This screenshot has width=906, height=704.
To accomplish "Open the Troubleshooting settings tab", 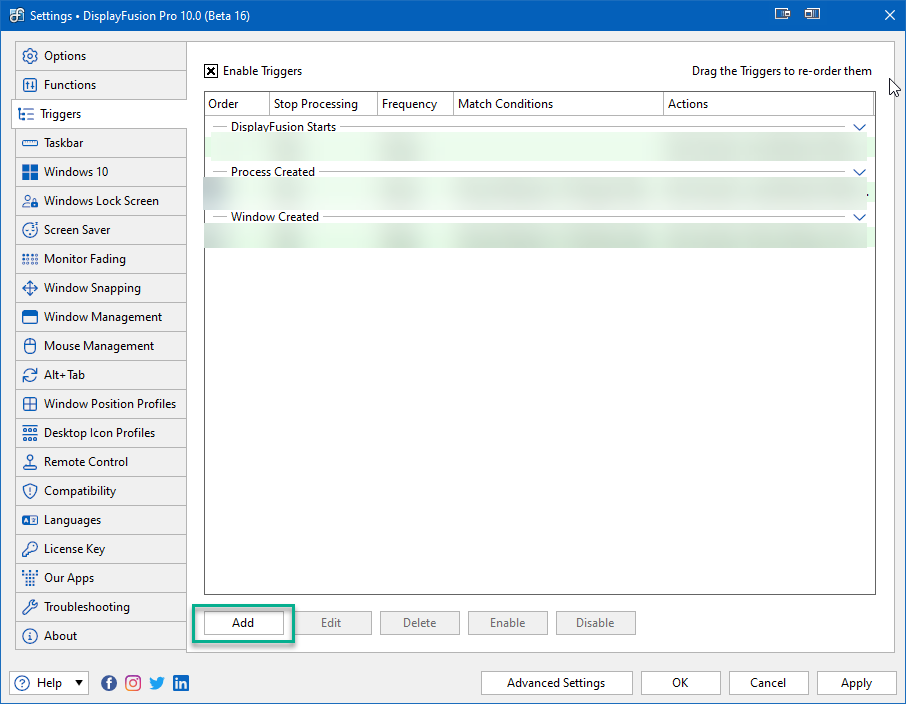I will pyautogui.click(x=101, y=607).
